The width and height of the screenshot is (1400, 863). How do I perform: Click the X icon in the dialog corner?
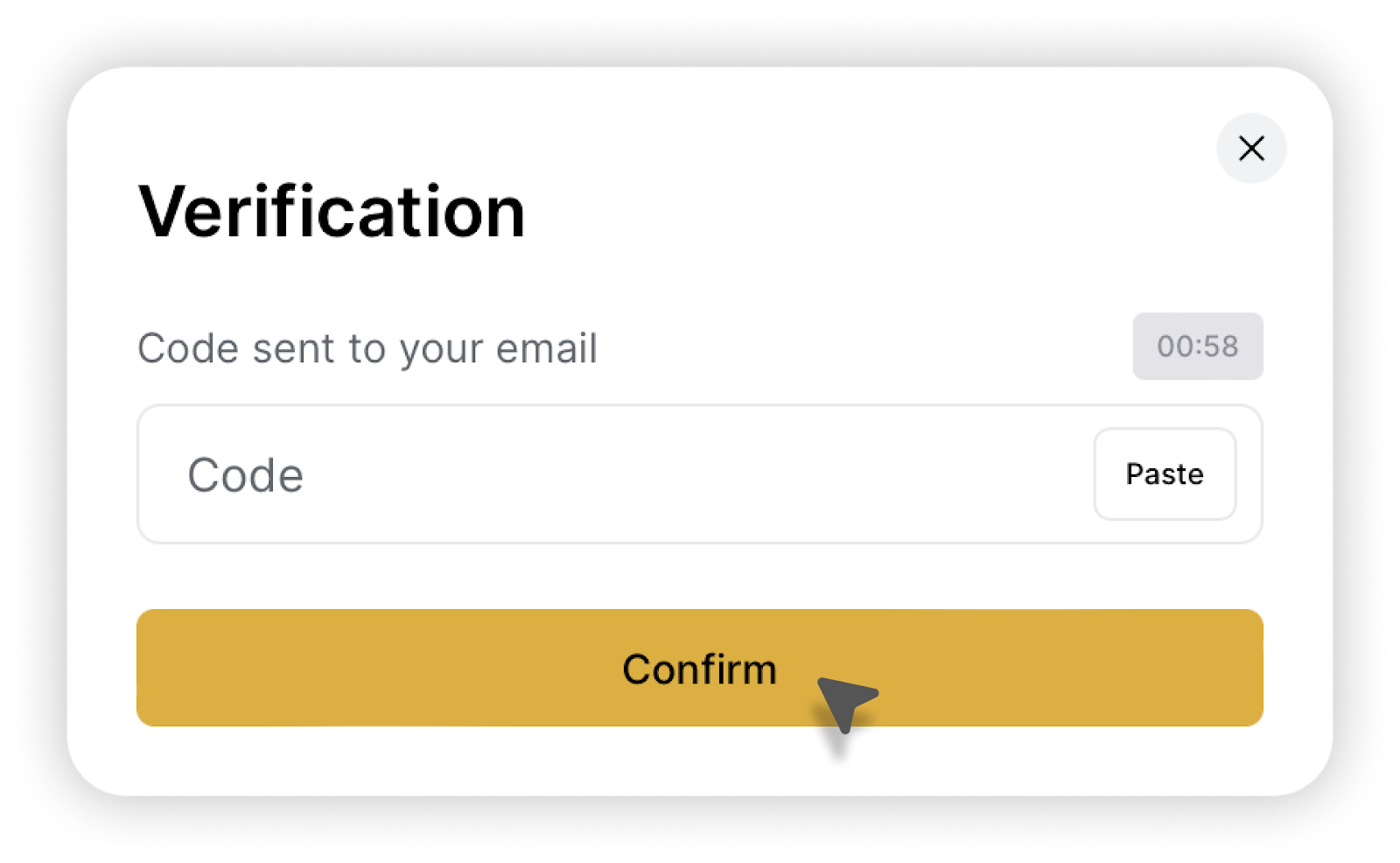click(1251, 149)
